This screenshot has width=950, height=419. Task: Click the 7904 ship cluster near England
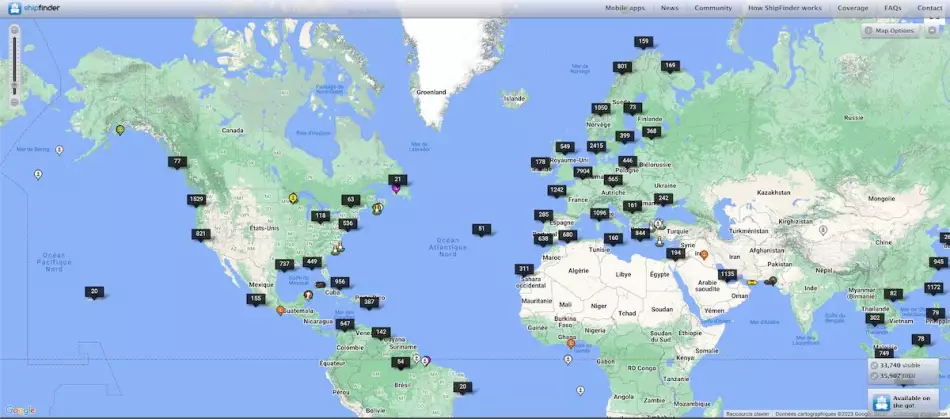(x=582, y=172)
